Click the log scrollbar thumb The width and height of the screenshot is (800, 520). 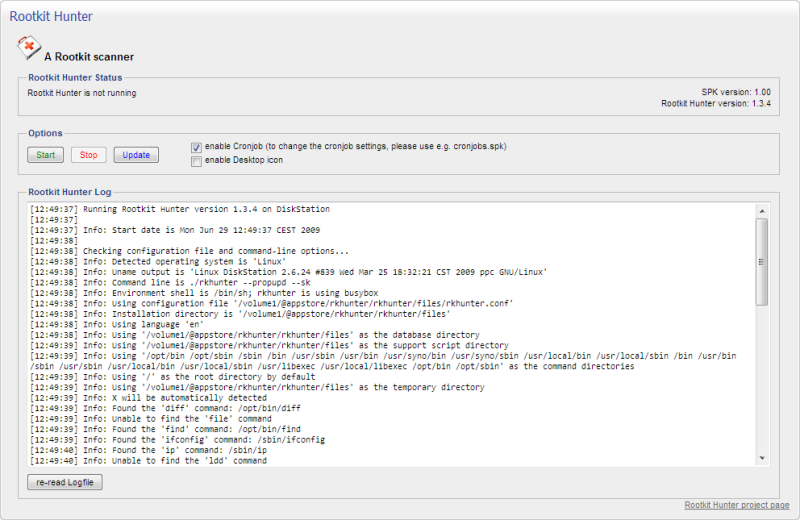point(762,260)
